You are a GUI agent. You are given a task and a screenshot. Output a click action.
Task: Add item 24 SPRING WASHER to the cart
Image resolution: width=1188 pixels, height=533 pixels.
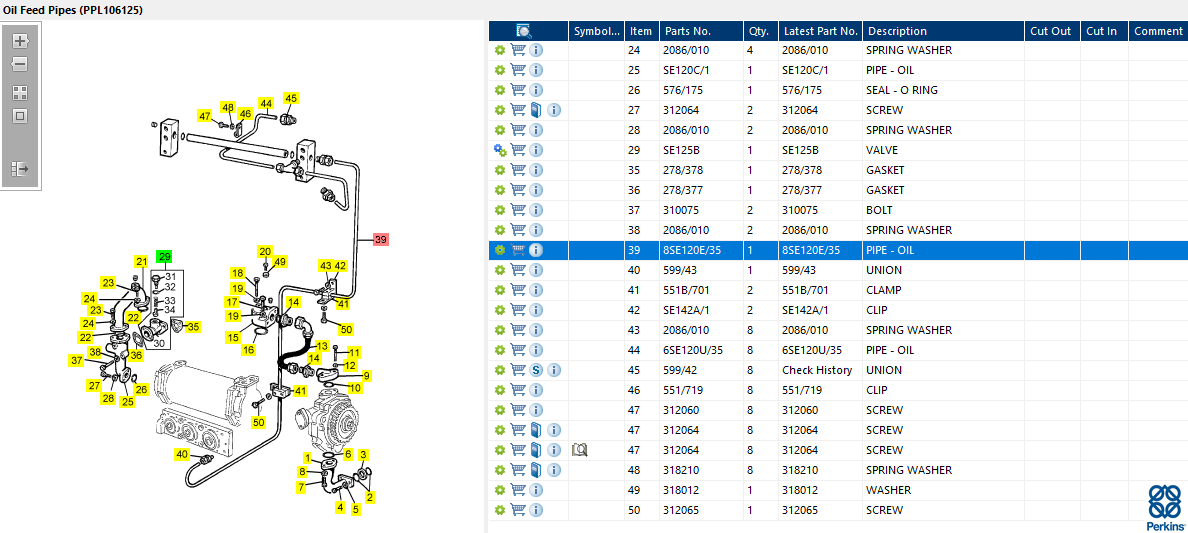tap(518, 50)
